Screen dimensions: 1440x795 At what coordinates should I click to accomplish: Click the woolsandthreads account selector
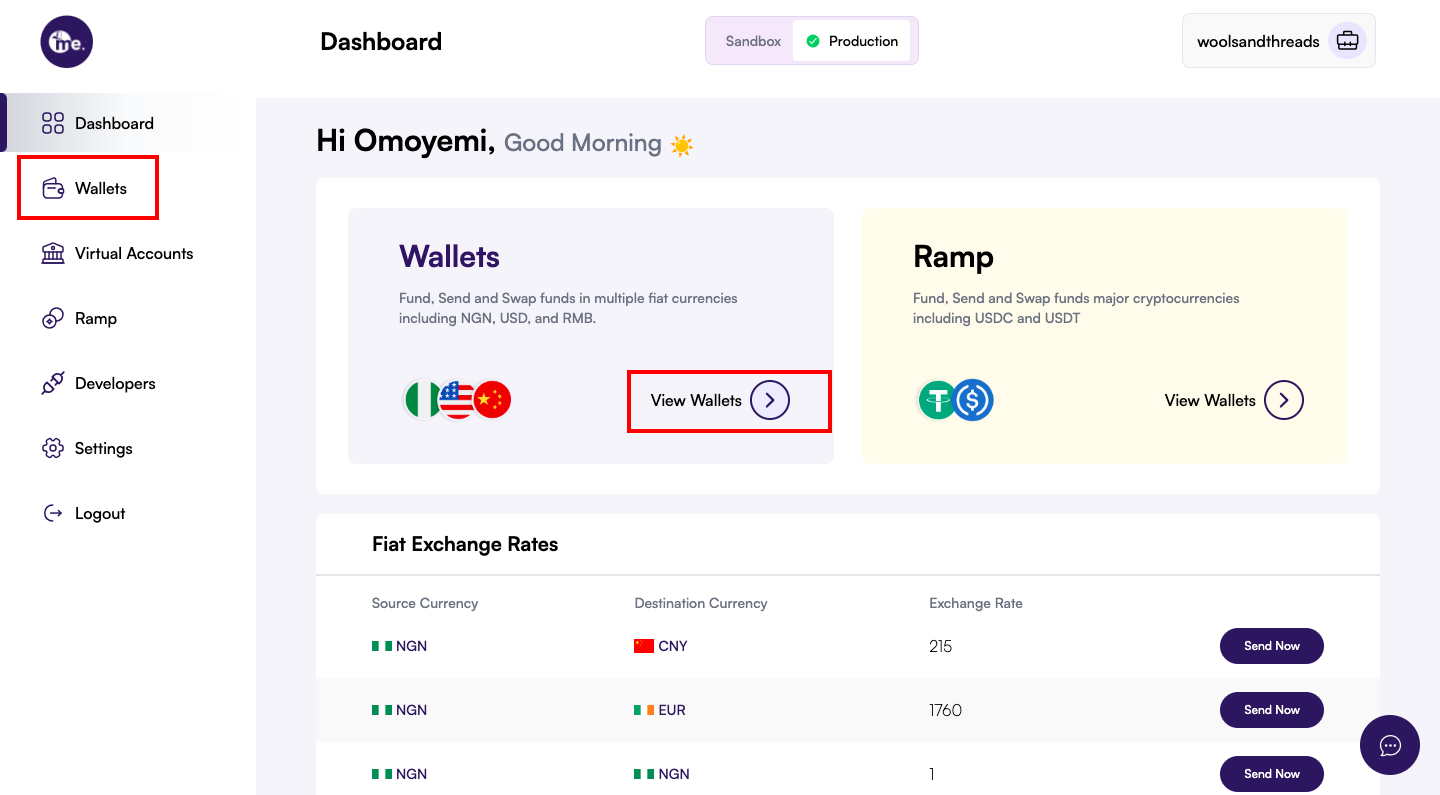(x=1259, y=40)
